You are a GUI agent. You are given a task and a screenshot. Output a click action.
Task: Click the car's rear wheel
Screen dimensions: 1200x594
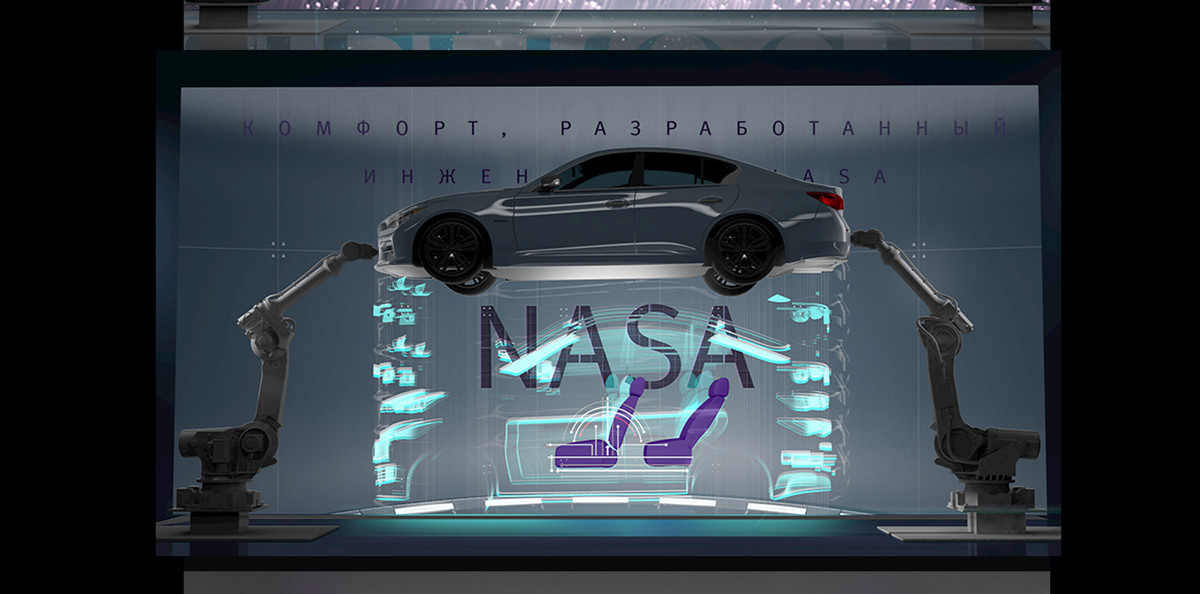(743, 247)
